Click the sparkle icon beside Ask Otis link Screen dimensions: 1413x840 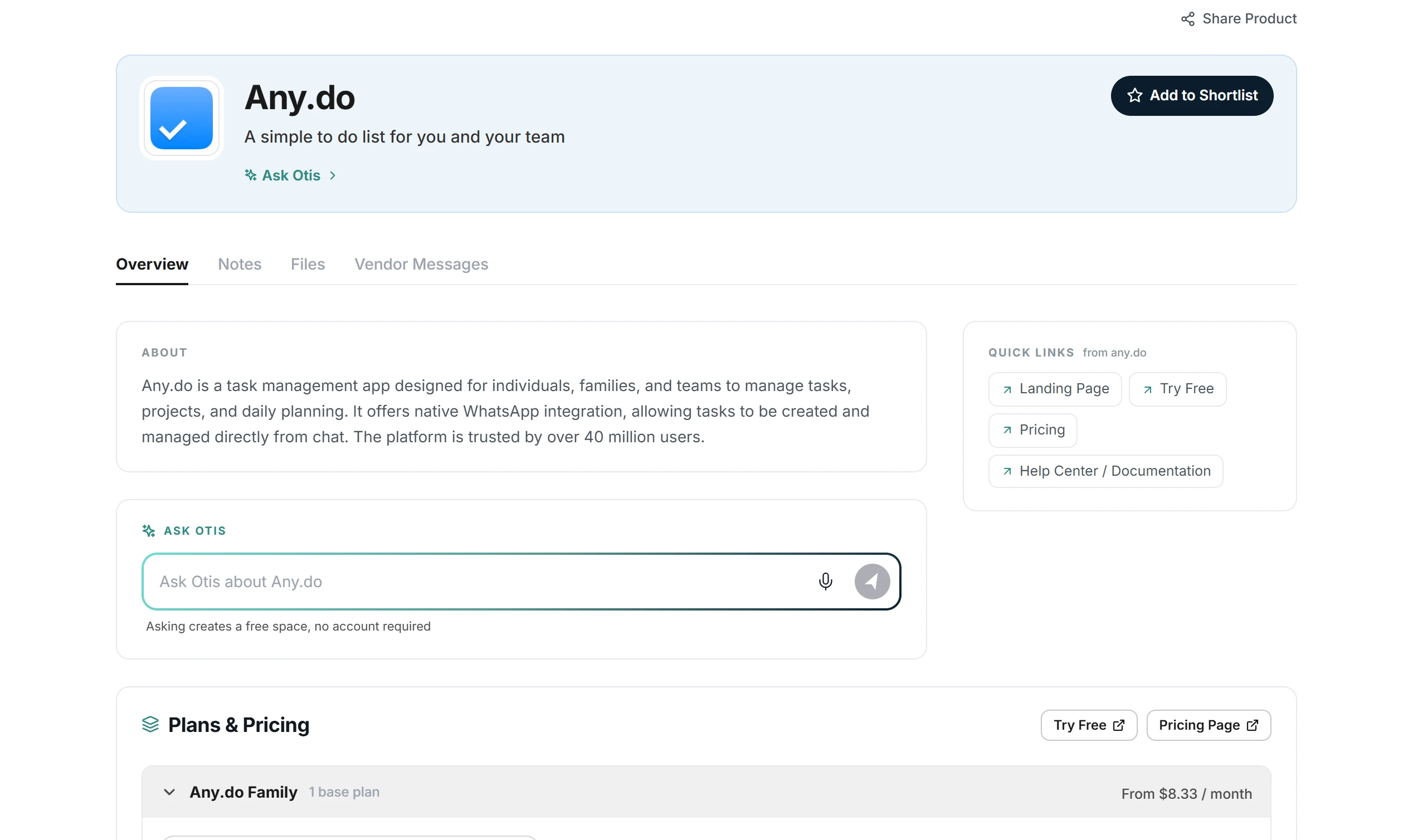click(250, 175)
